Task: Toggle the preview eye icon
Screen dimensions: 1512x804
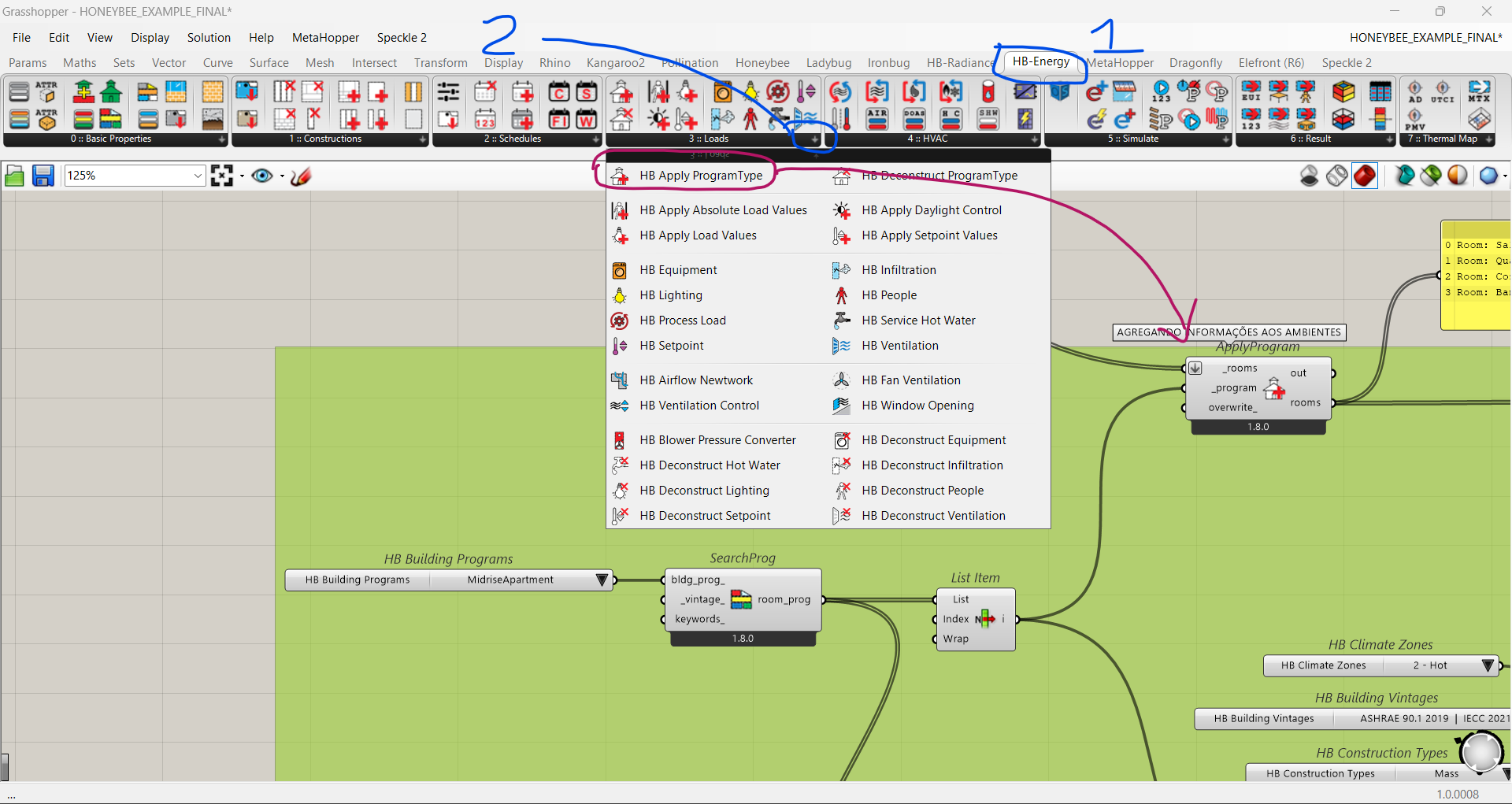Action: pyautogui.click(x=261, y=176)
